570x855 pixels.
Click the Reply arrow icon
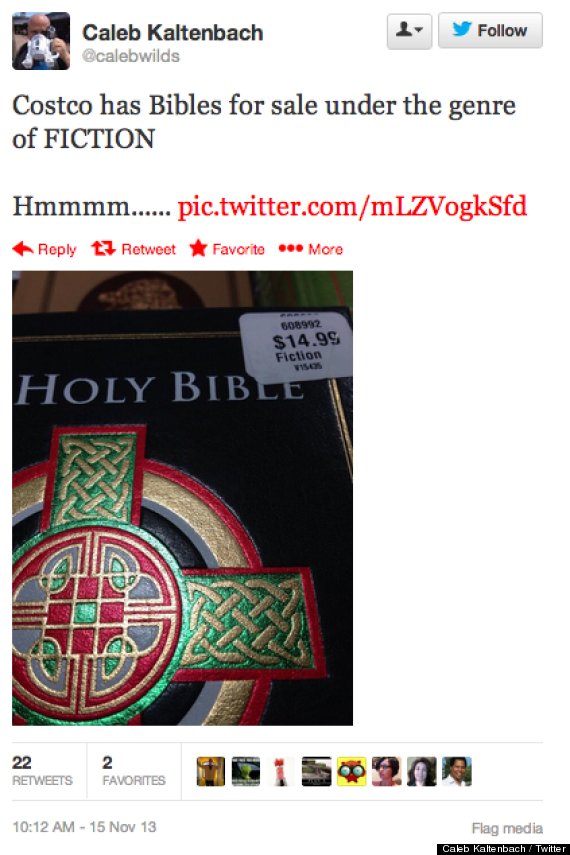pyautogui.click(x=23, y=249)
